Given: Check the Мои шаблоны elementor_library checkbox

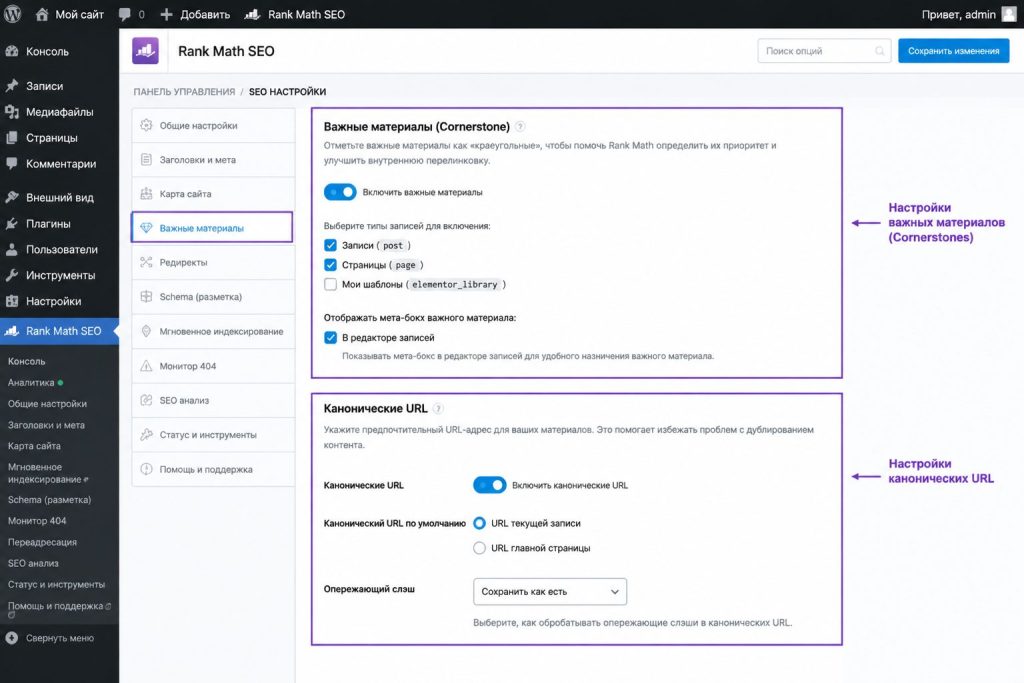Looking at the screenshot, I should tap(330, 285).
